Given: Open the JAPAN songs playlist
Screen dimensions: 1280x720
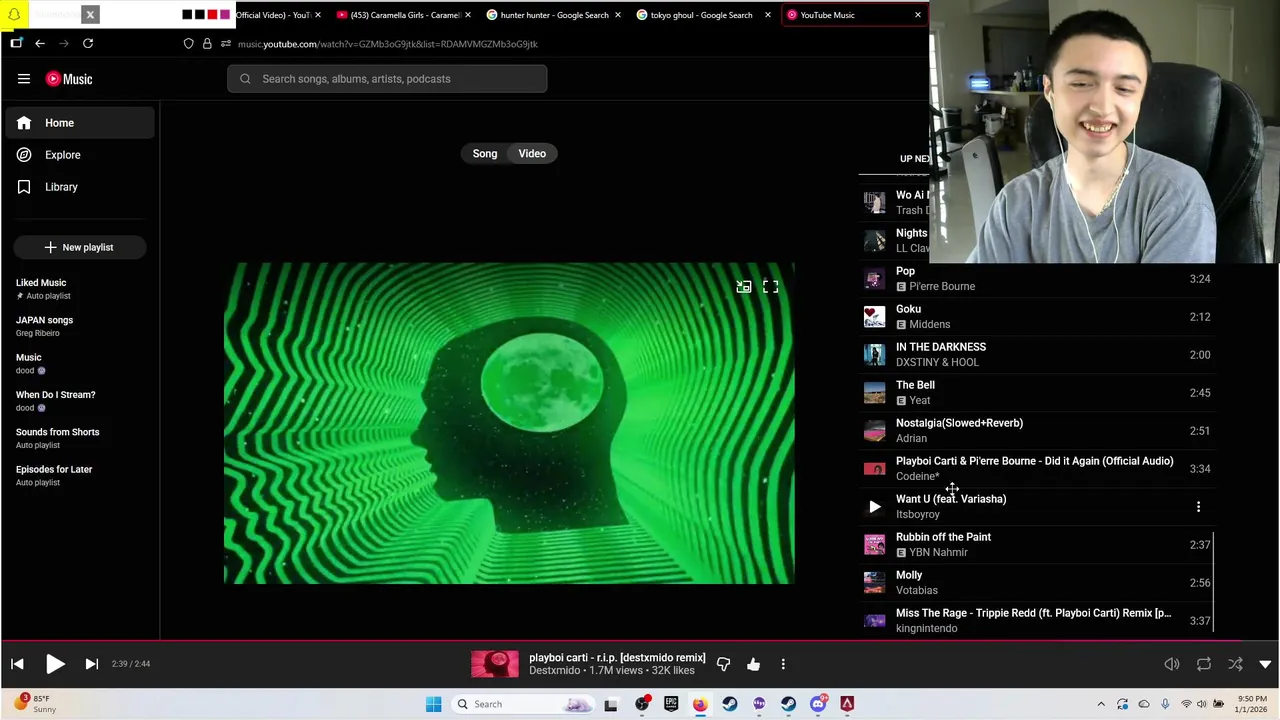Looking at the screenshot, I should point(80,326).
